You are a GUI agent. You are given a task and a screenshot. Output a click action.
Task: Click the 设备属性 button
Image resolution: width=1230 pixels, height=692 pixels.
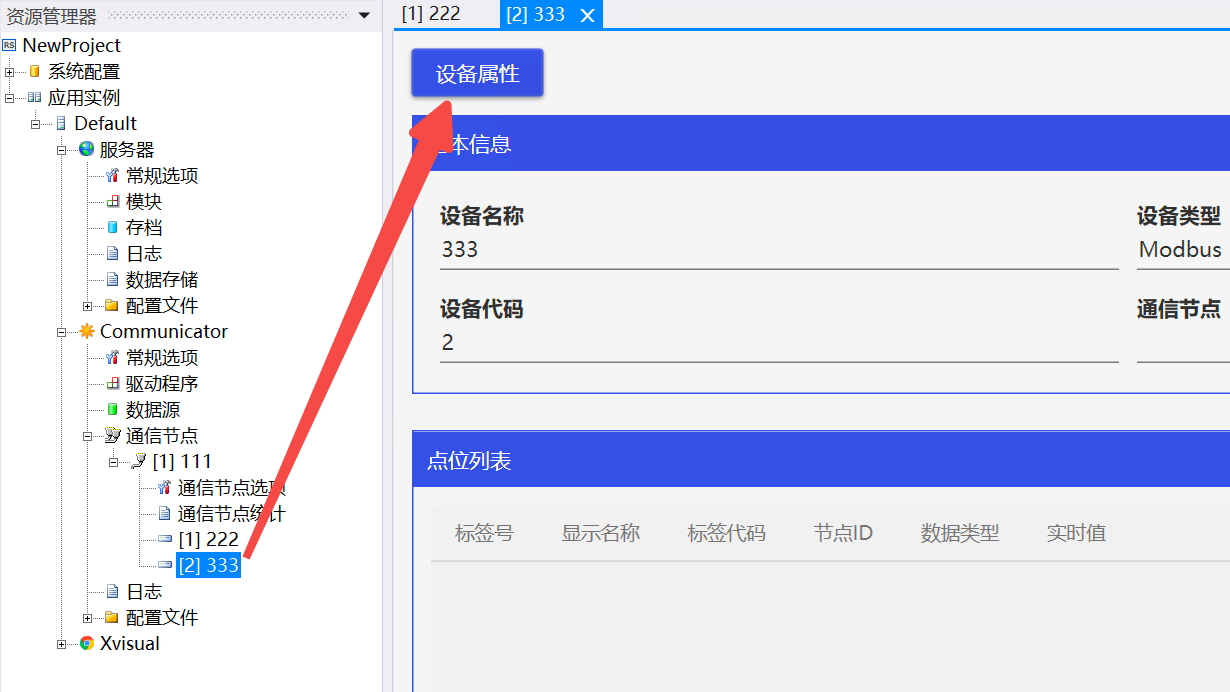click(x=477, y=73)
